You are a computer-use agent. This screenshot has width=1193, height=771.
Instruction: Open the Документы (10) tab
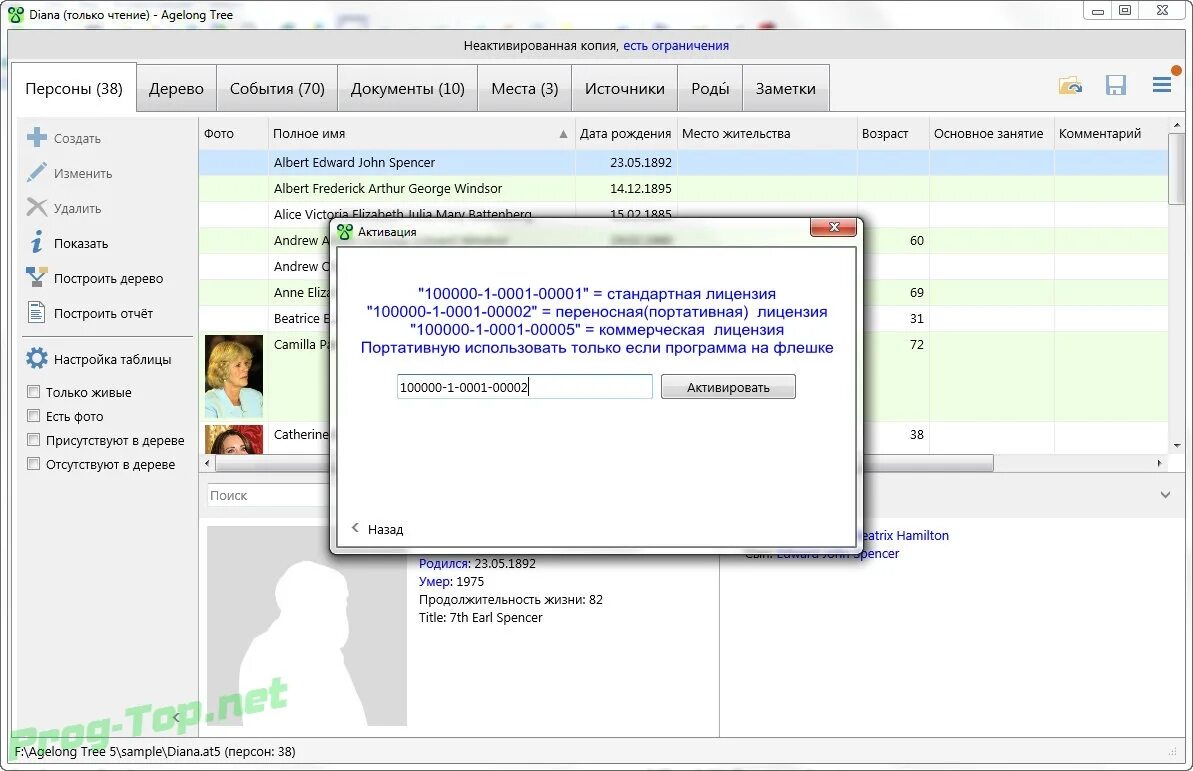tap(408, 88)
